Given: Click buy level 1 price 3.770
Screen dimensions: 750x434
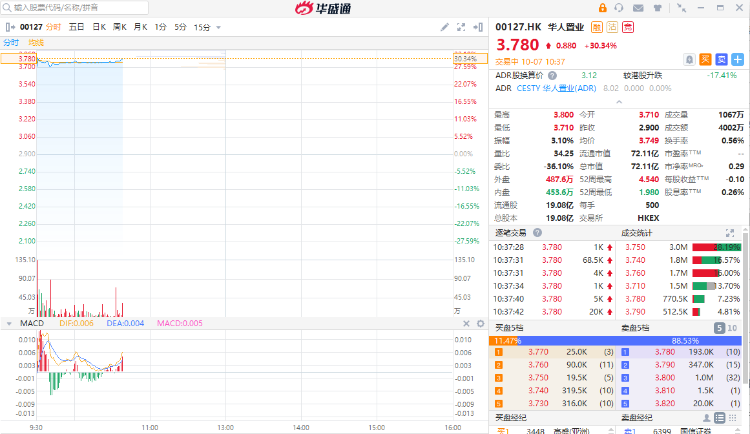Looking at the screenshot, I should point(538,352).
